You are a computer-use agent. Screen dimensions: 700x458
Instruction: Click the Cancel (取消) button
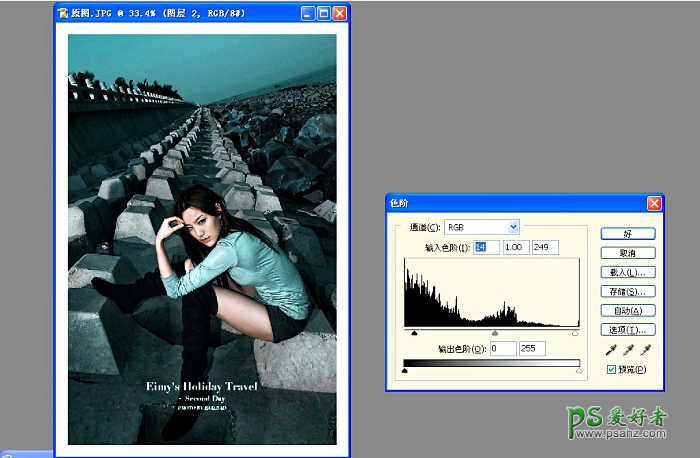(627, 253)
